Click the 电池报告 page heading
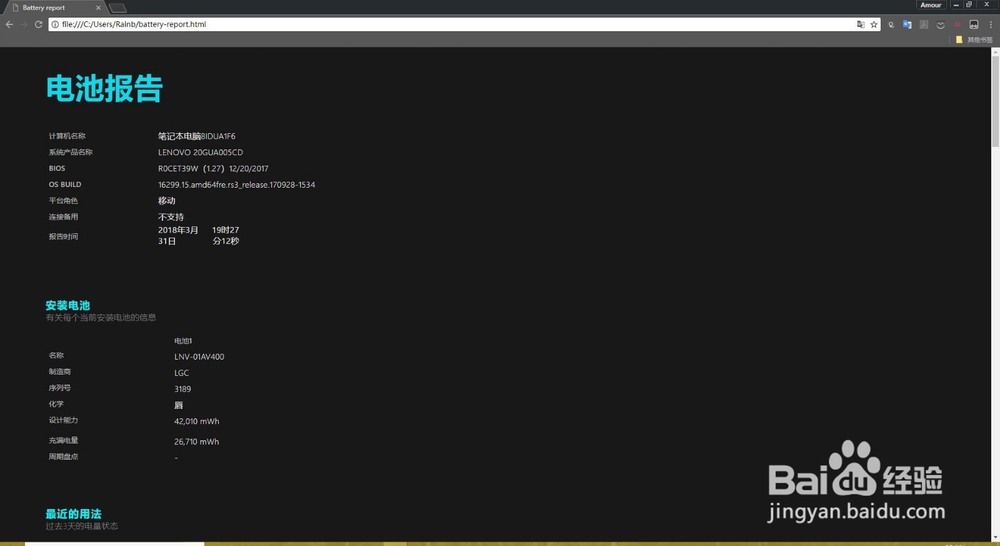The image size is (1000, 546). [x=105, y=88]
